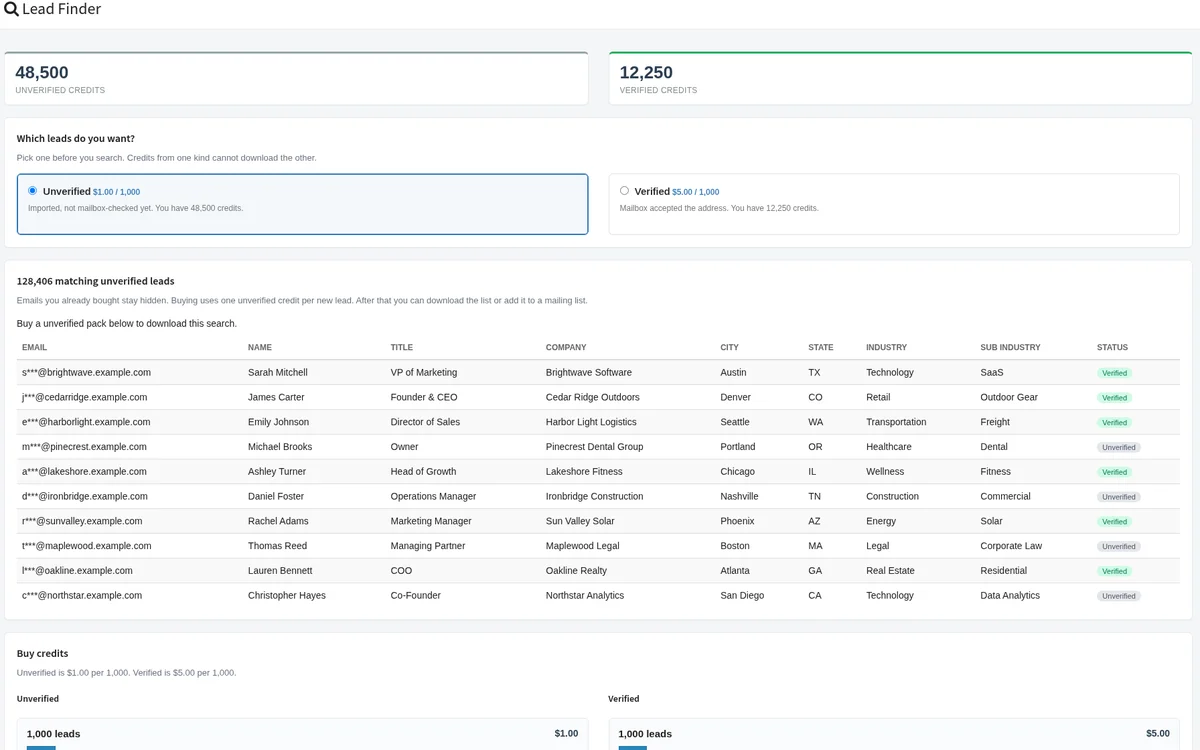The image size is (1200, 750).
Task: Click the COMPANY column header
Action: click(566, 348)
